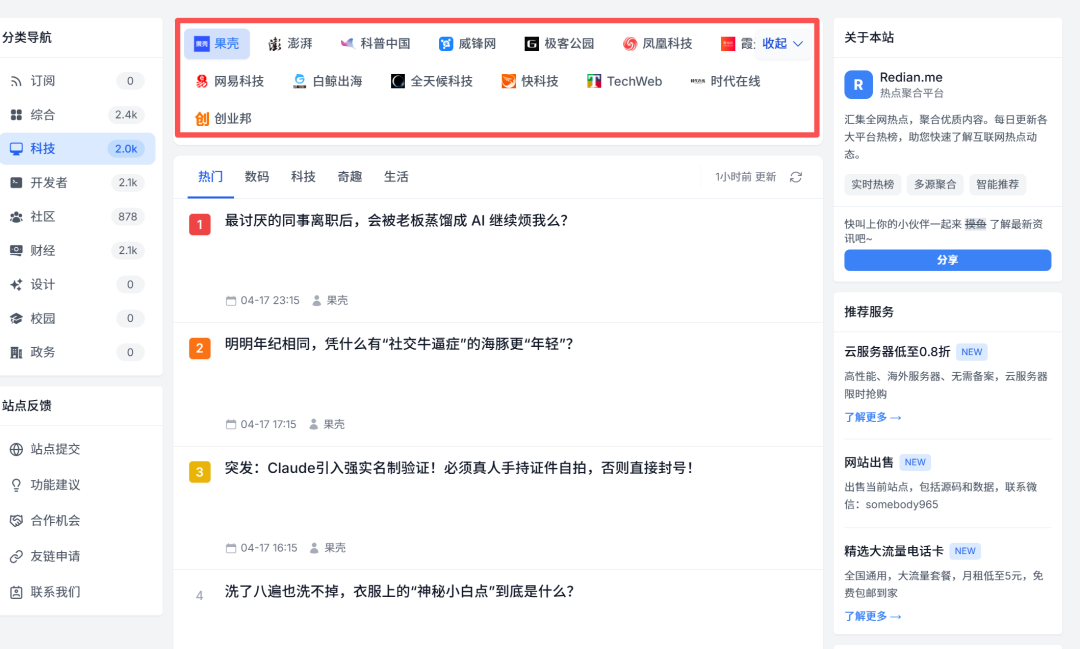This screenshot has width=1080, height=649.
Task: Open 设计 category in sidebar
Action: (x=78, y=285)
